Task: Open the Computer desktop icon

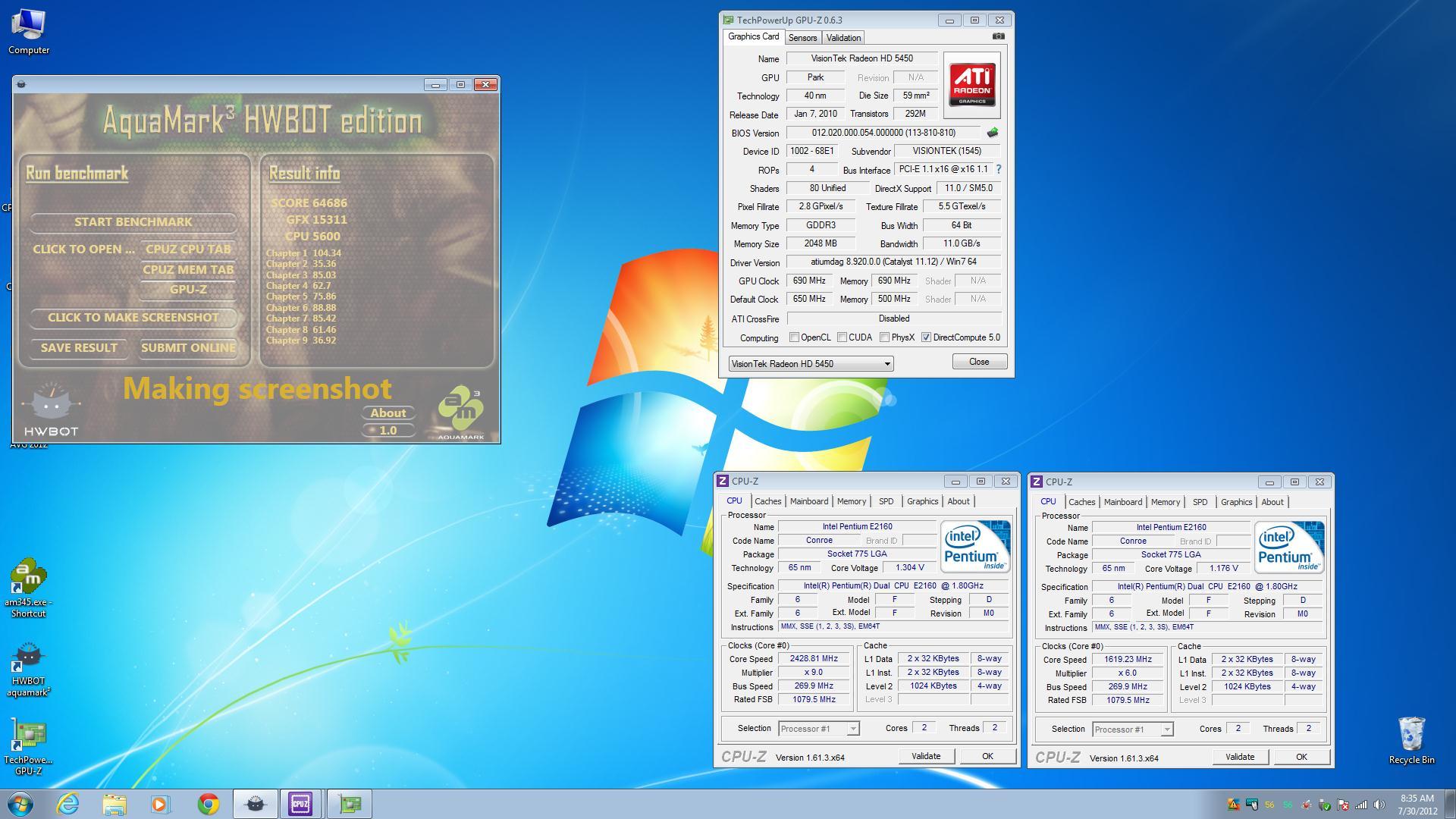Action: (29, 32)
